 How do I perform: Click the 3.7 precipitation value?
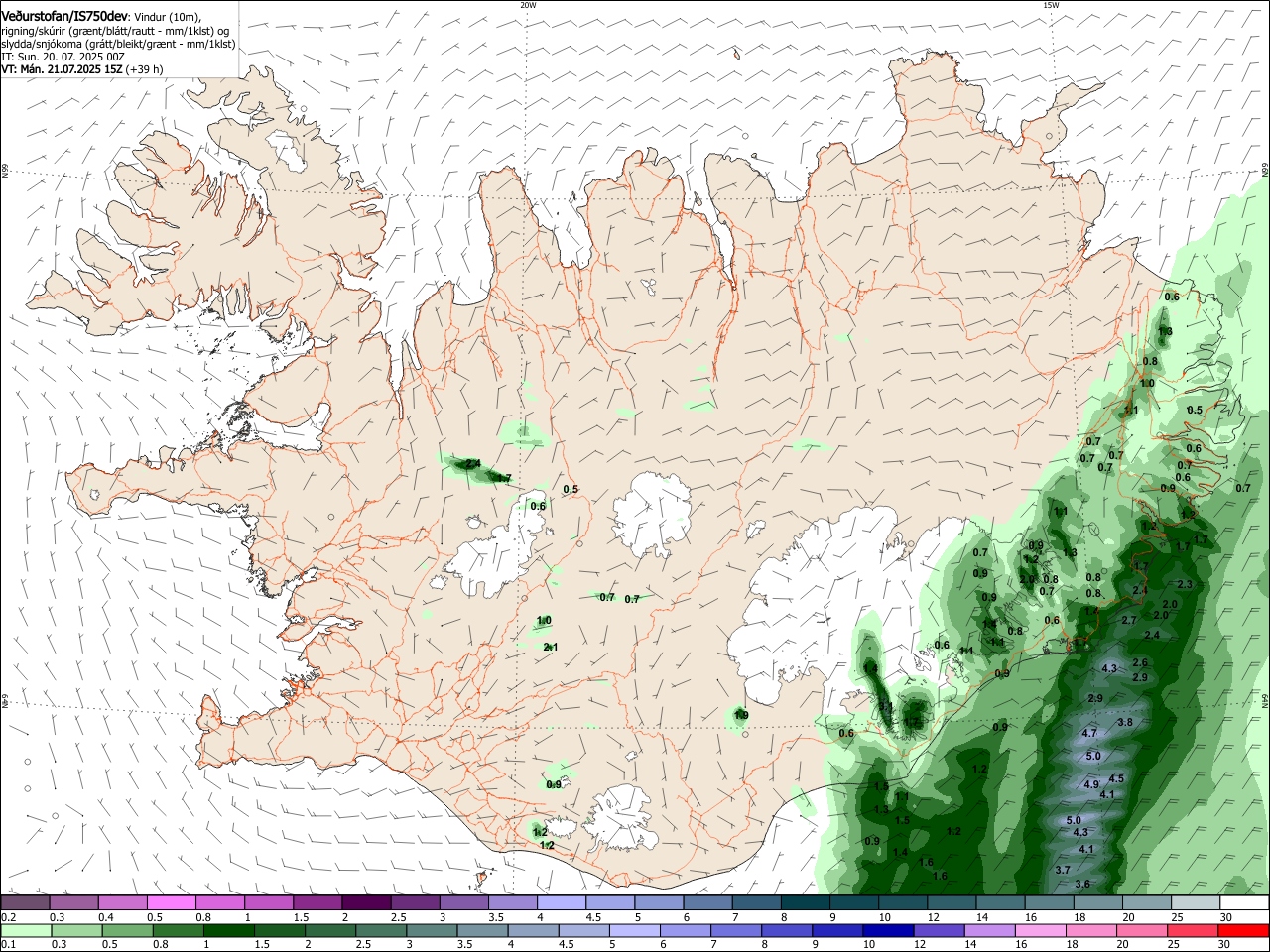[x=1063, y=870]
